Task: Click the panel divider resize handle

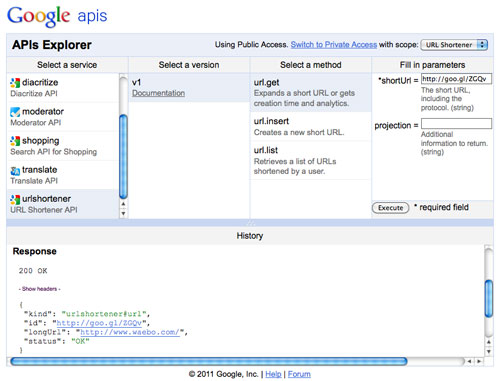Action: coord(250,223)
